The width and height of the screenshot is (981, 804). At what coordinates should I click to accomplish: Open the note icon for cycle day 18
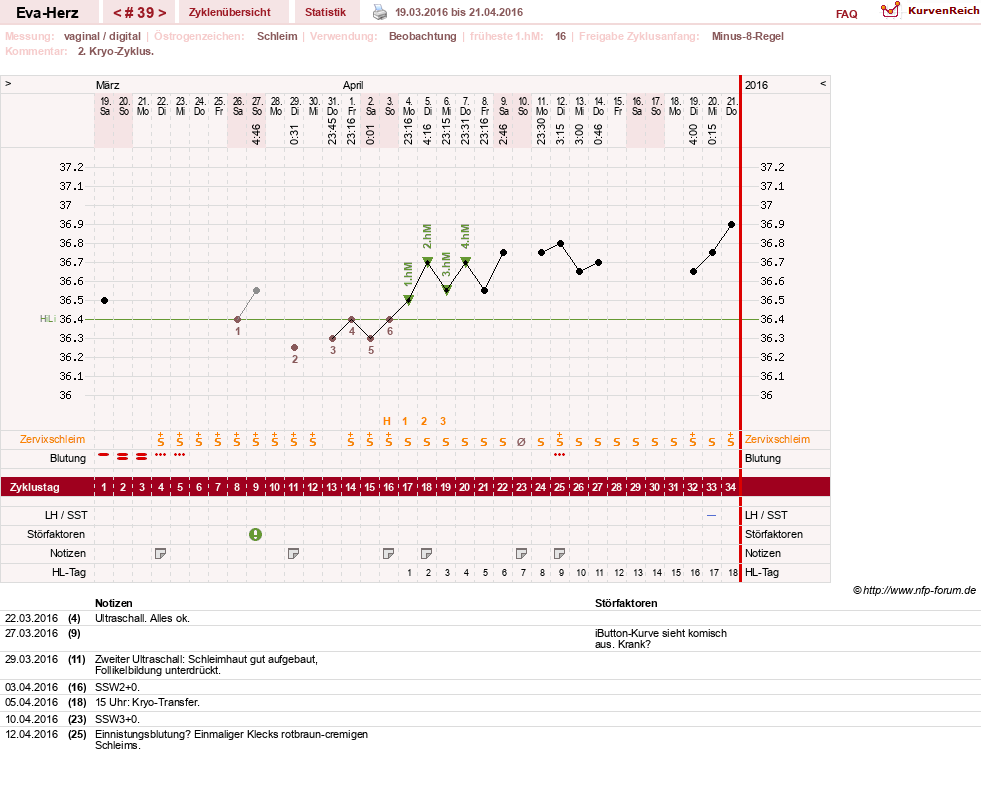coord(427,554)
